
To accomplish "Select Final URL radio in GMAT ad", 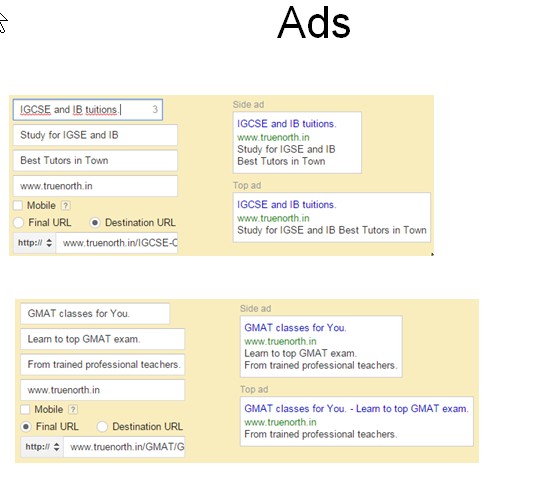I will (26, 427).
